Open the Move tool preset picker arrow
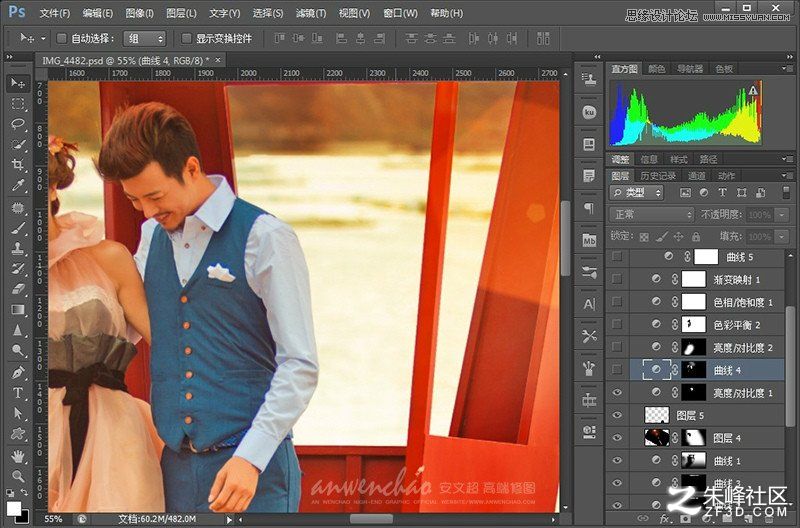 43,38
